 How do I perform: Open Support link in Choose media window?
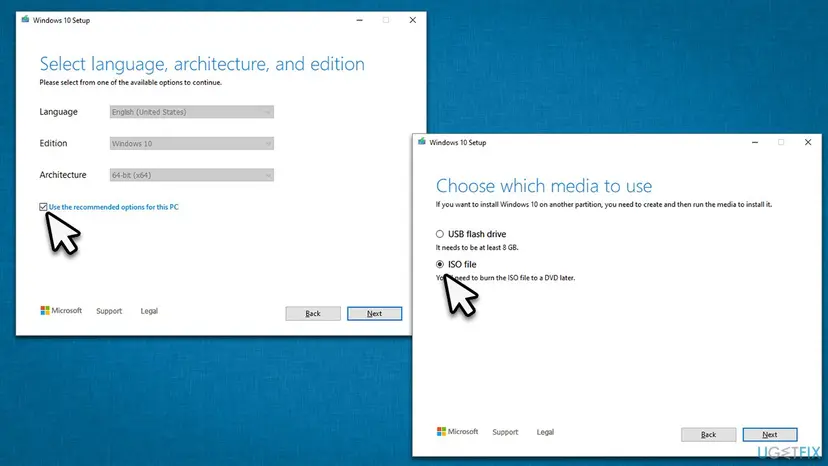[x=505, y=432]
